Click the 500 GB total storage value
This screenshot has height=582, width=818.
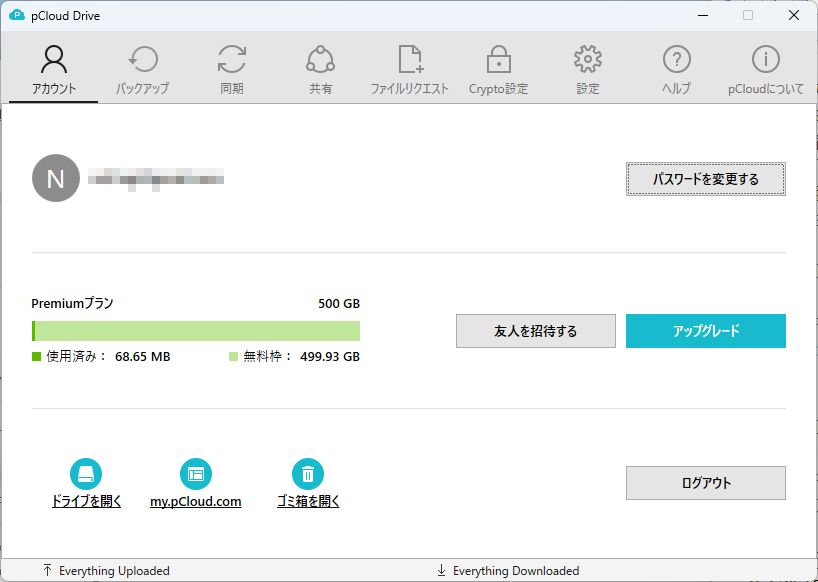point(339,304)
